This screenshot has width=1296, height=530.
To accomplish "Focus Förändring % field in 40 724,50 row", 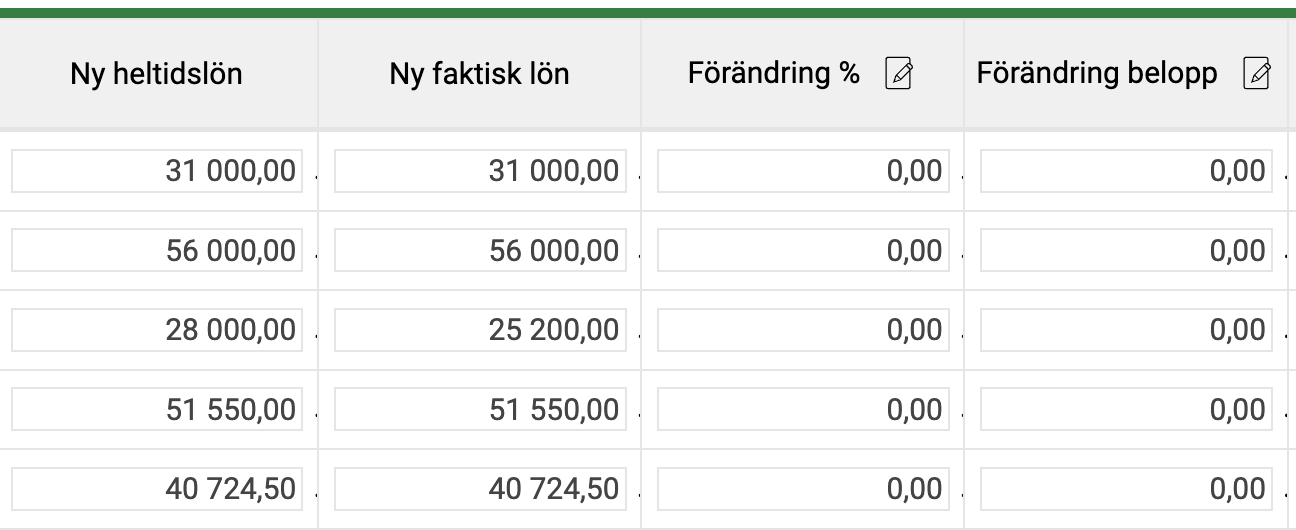I will click(803, 488).
